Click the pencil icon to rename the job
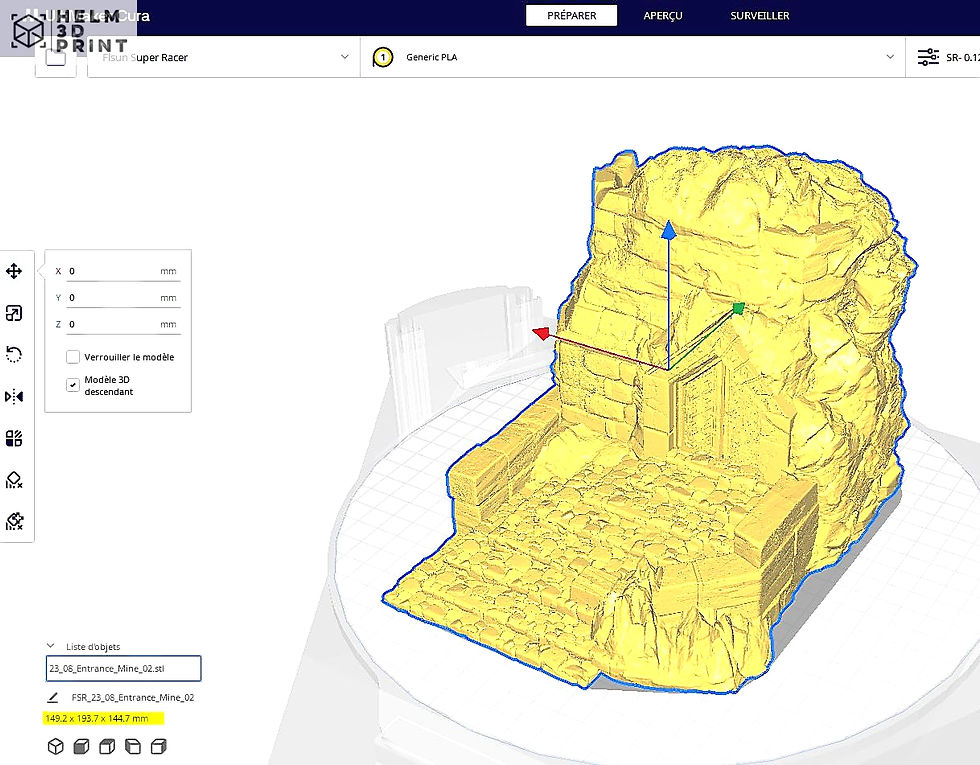980x765 pixels. pos(52,698)
